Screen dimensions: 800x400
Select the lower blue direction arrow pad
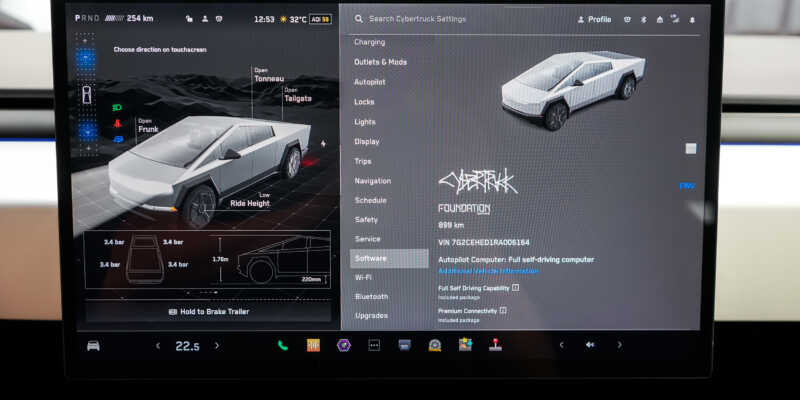click(x=87, y=131)
